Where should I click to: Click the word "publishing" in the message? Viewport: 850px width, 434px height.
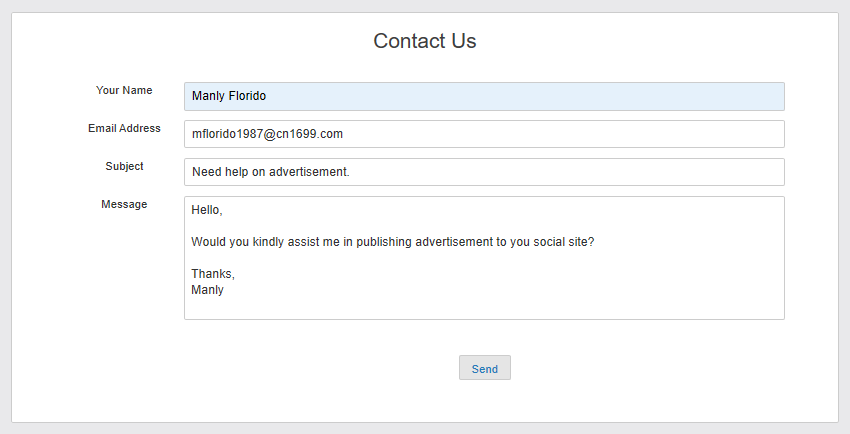point(383,243)
